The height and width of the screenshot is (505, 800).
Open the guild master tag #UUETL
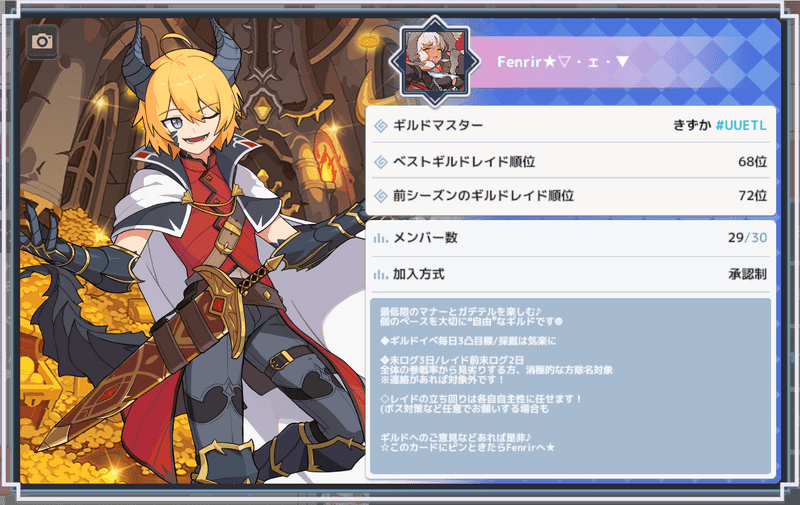pyautogui.click(x=741, y=125)
